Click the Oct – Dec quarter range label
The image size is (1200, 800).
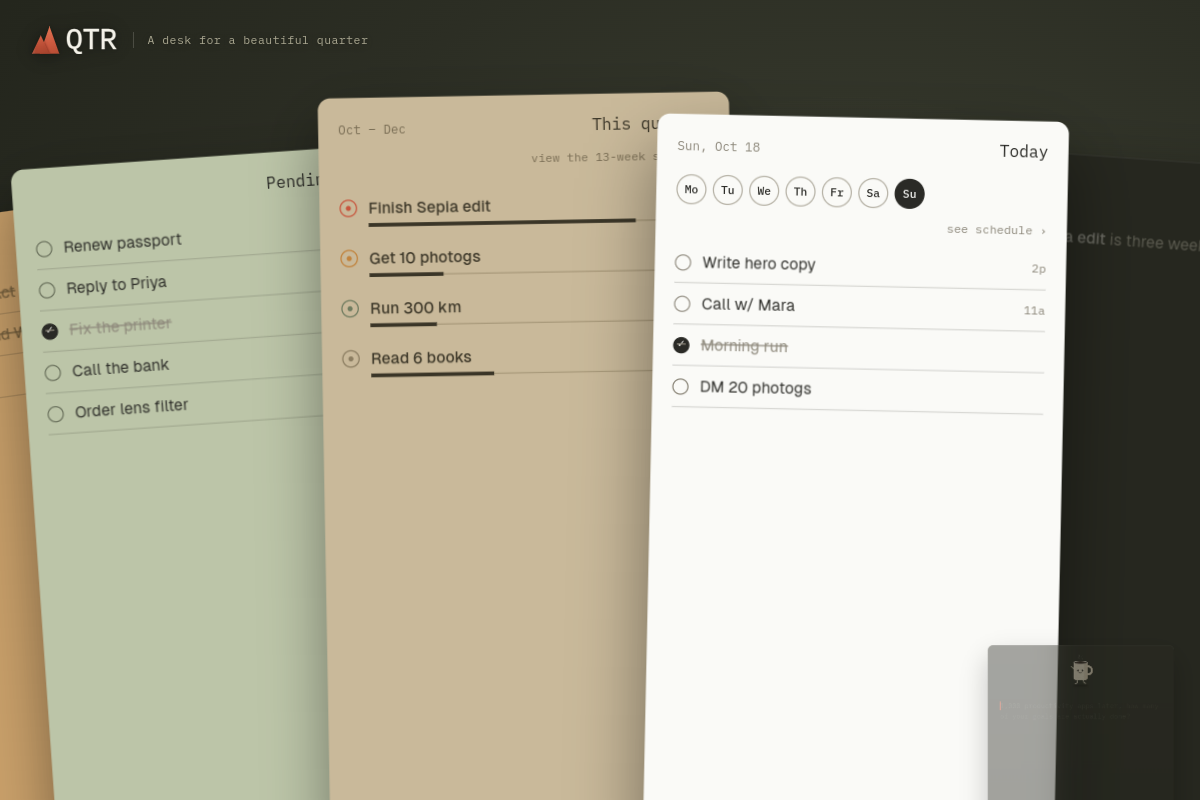(x=372, y=130)
